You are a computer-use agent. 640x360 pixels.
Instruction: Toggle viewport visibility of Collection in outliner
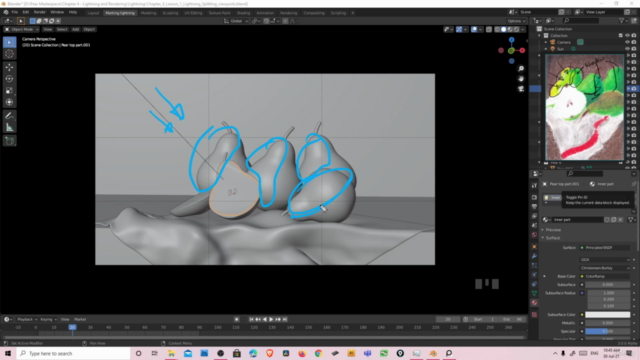point(627,36)
